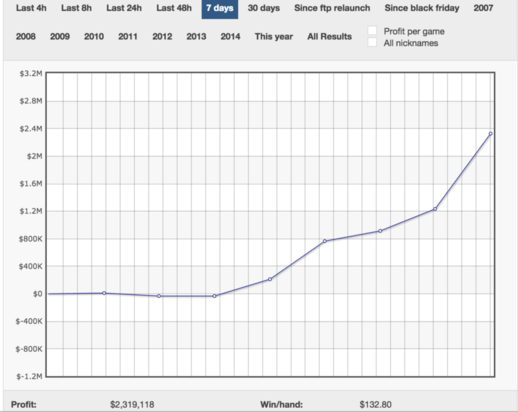Image resolution: width=518 pixels, height=412 pixels.
Task: Select the 7 days tab
Action: coord(220,8)
